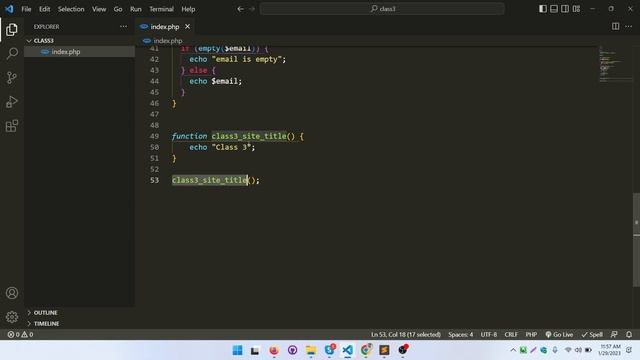Open Skype from the taskbar
The height and width of the screenshot is (360, 640).
329,350
